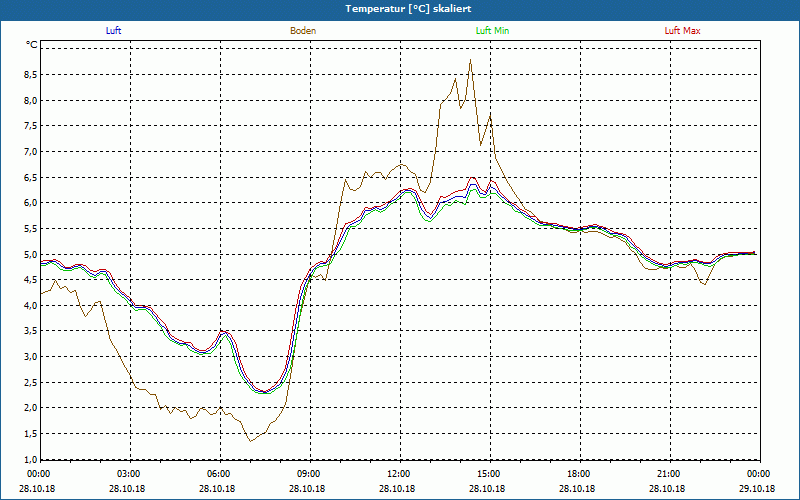Click the title 'Temperatur [°C] skaliert'
Screen dimensions: 800x500
point(408,9)
